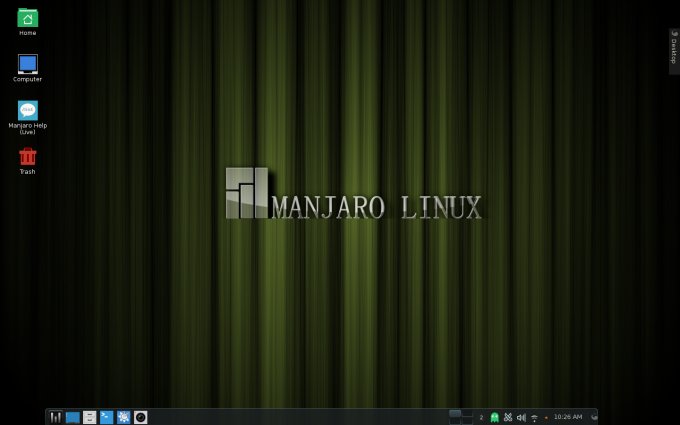
Task: Open the volume speaker tray icon
Action: (x=521, y=418)
